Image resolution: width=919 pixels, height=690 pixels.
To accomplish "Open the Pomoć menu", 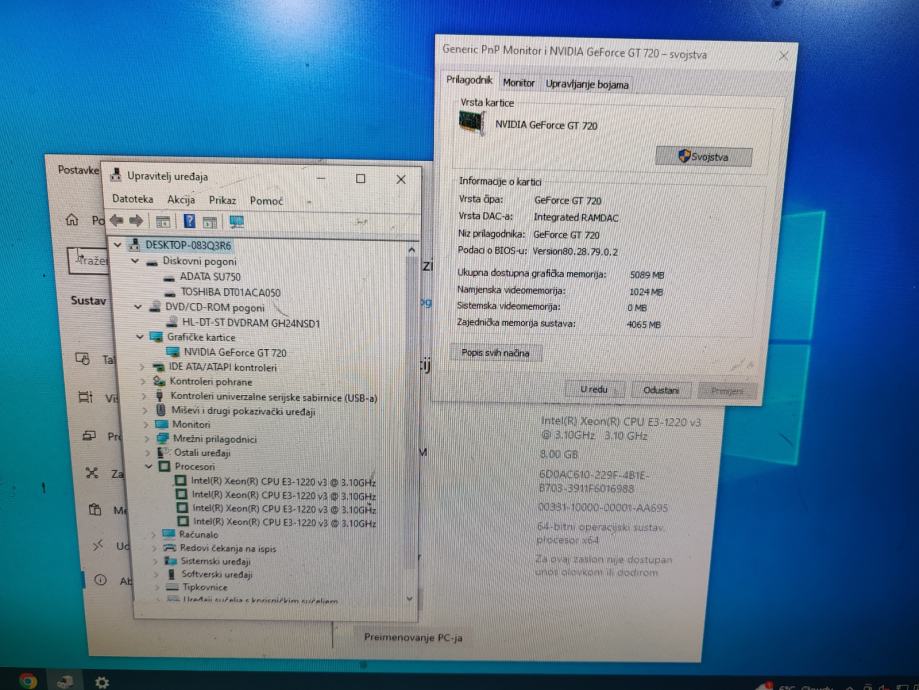I will (x=266, y=201).
